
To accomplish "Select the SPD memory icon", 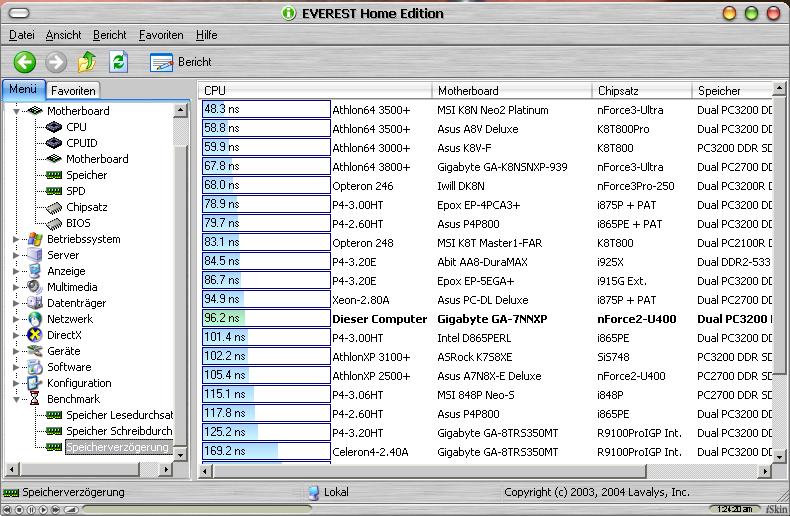I will pyautogui.click(x=54, y=191).
